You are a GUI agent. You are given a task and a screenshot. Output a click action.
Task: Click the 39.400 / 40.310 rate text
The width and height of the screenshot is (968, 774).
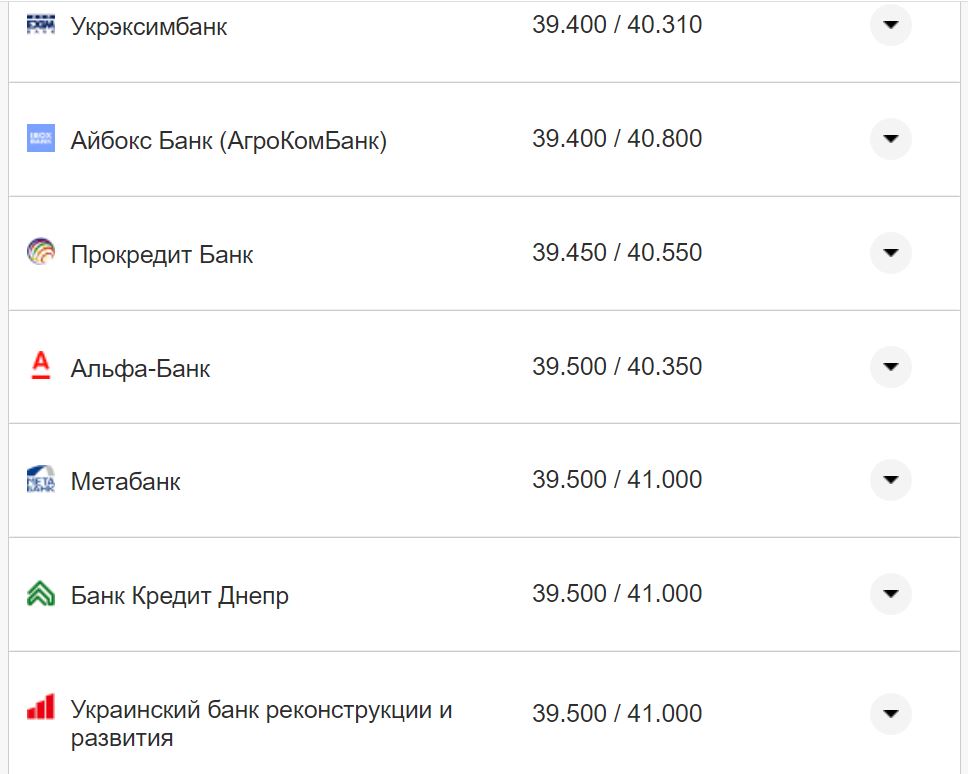point(618,23)
